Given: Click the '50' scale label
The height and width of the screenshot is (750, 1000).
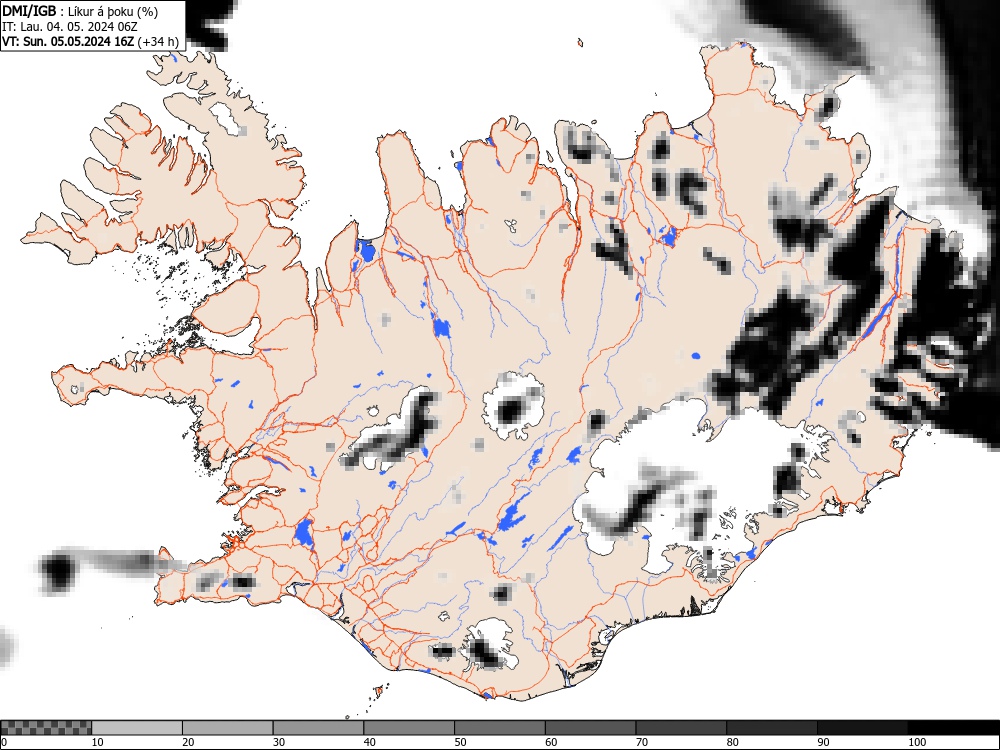Looking at the screenshot, I should pyautogui.click(x=460, y=742).
